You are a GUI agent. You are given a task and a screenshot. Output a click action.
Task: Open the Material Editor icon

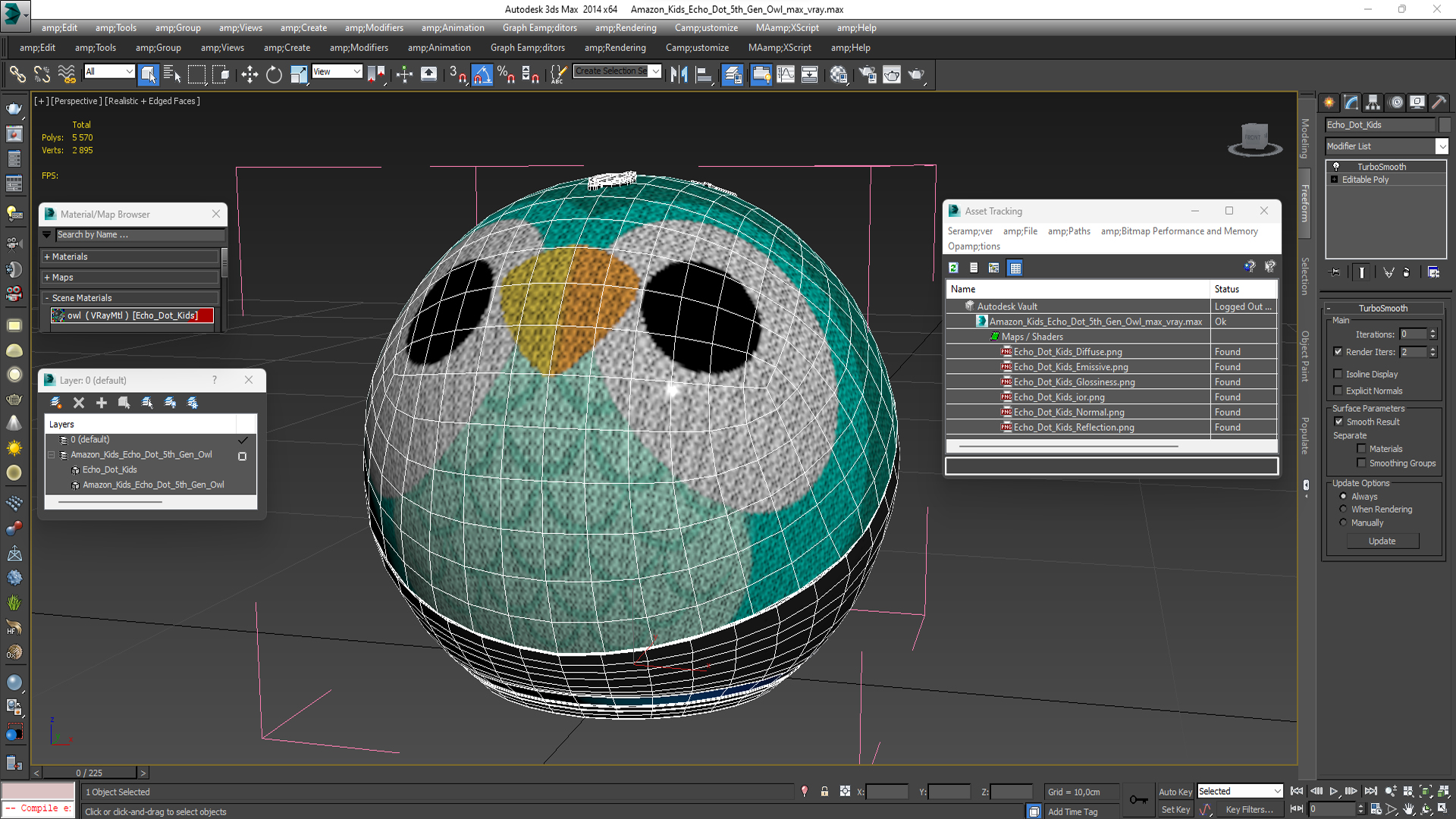click(x=839, y=74)
